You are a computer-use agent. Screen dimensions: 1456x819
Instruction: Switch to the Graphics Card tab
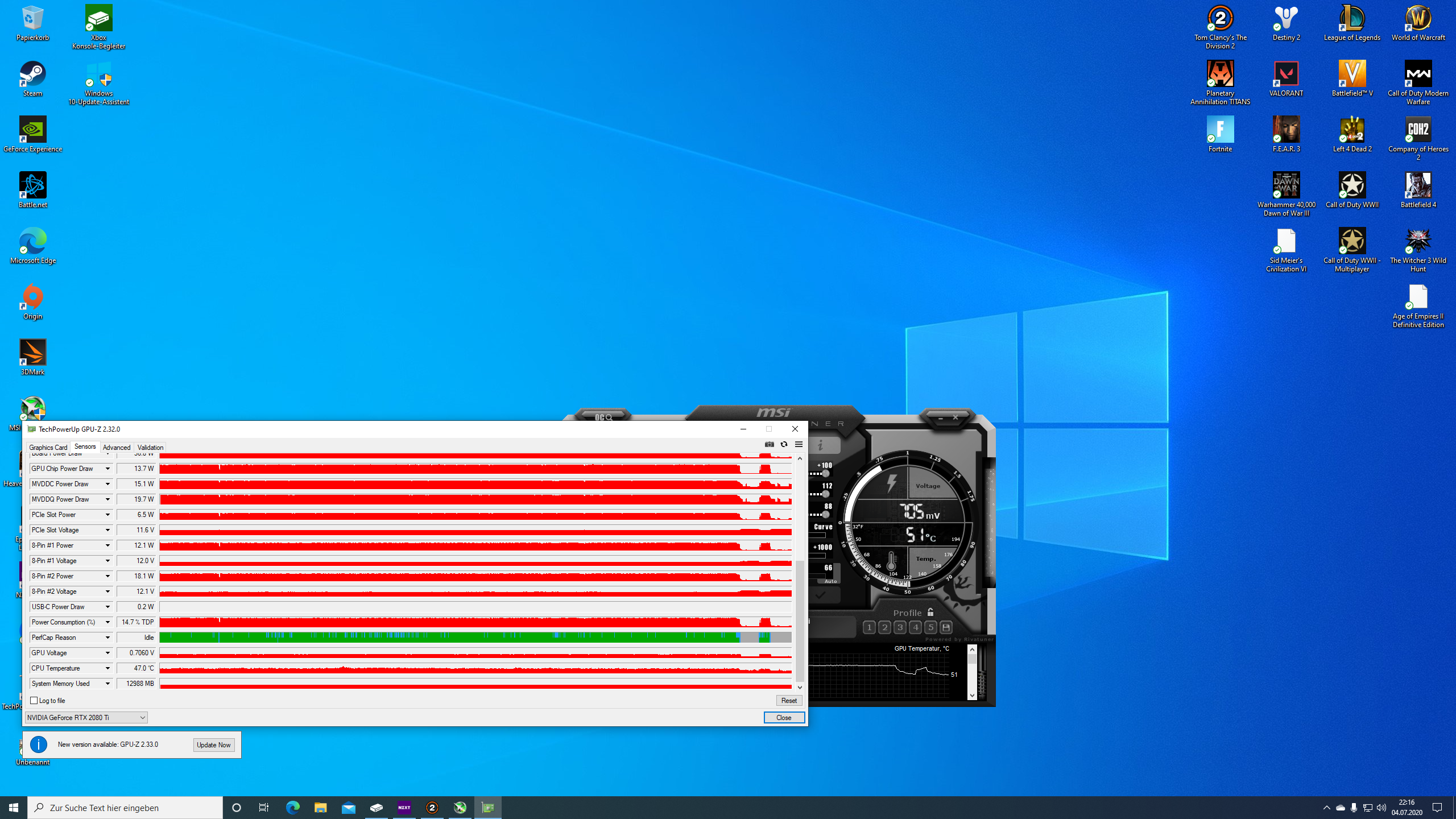click(48, 448)
